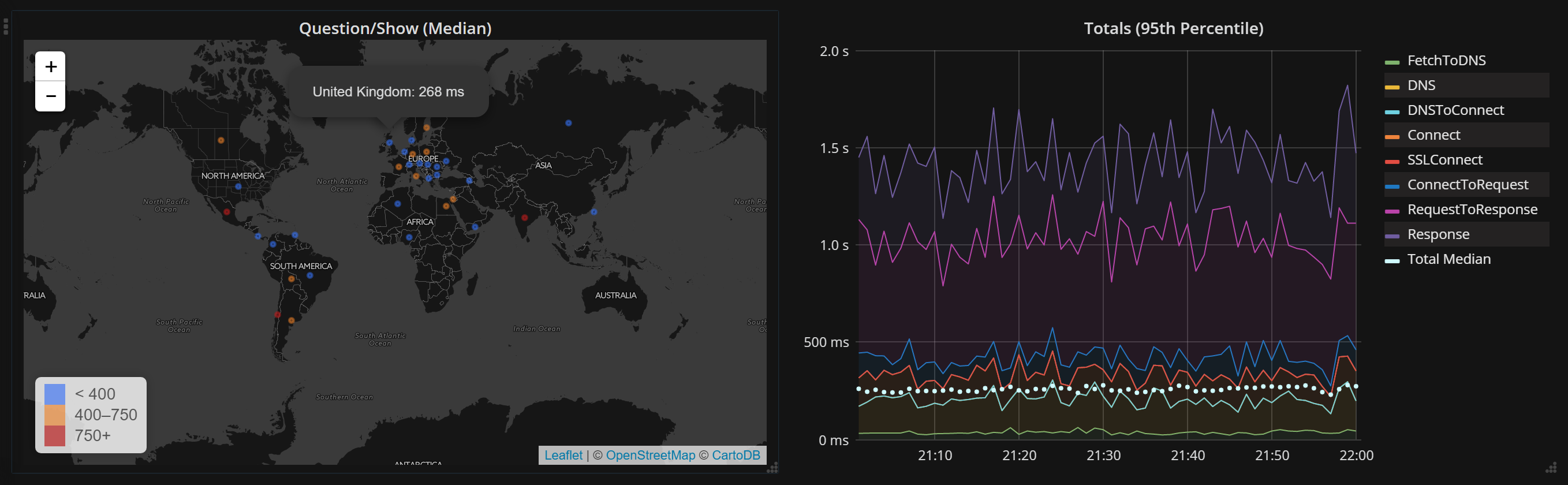Screen dimensions: 1568x485
Task: Toggle the Total Median series in legend
Action: pyautogui.click(x=1448, y=259)
